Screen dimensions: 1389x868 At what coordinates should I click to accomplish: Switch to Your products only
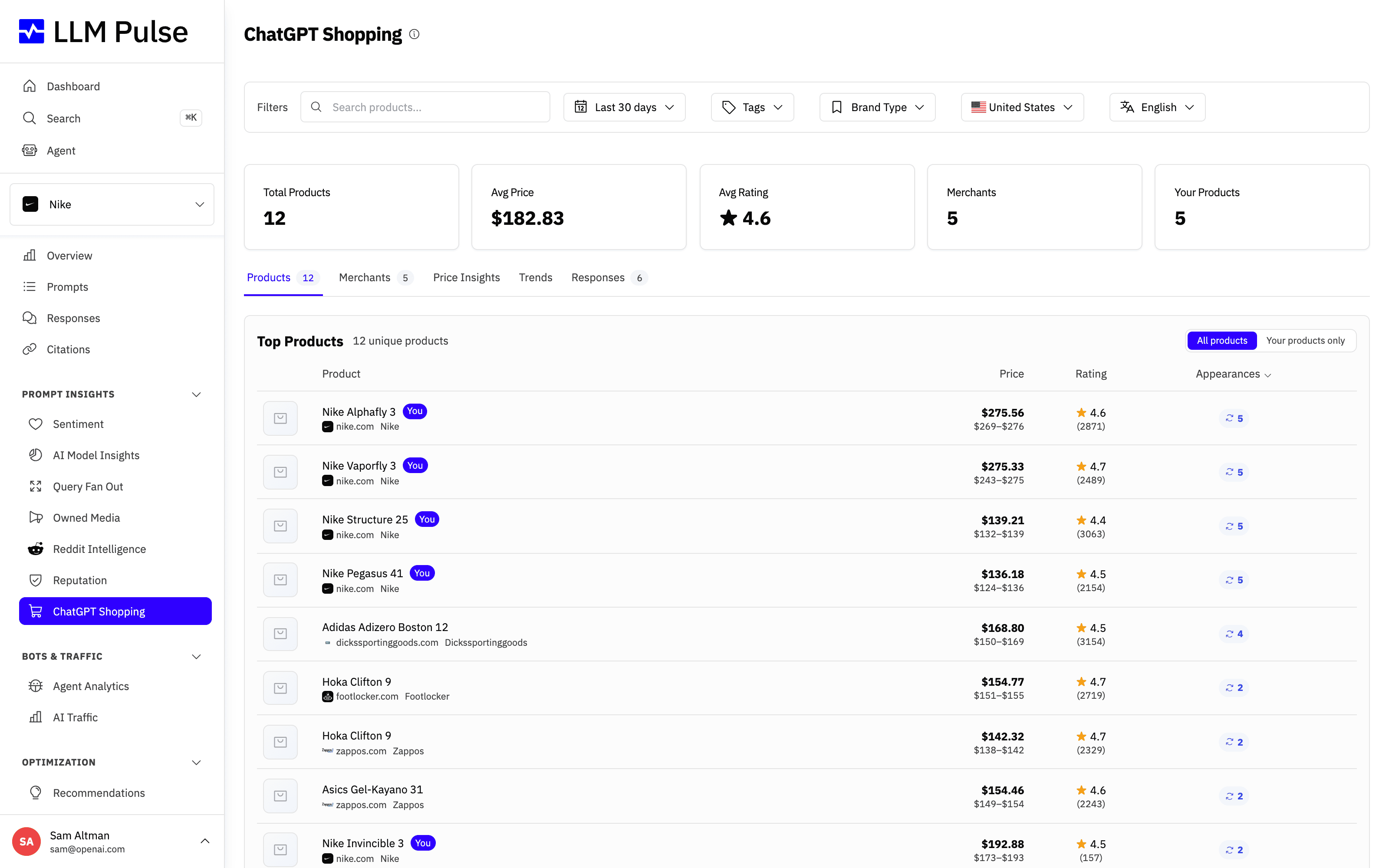click(1305, 340)
